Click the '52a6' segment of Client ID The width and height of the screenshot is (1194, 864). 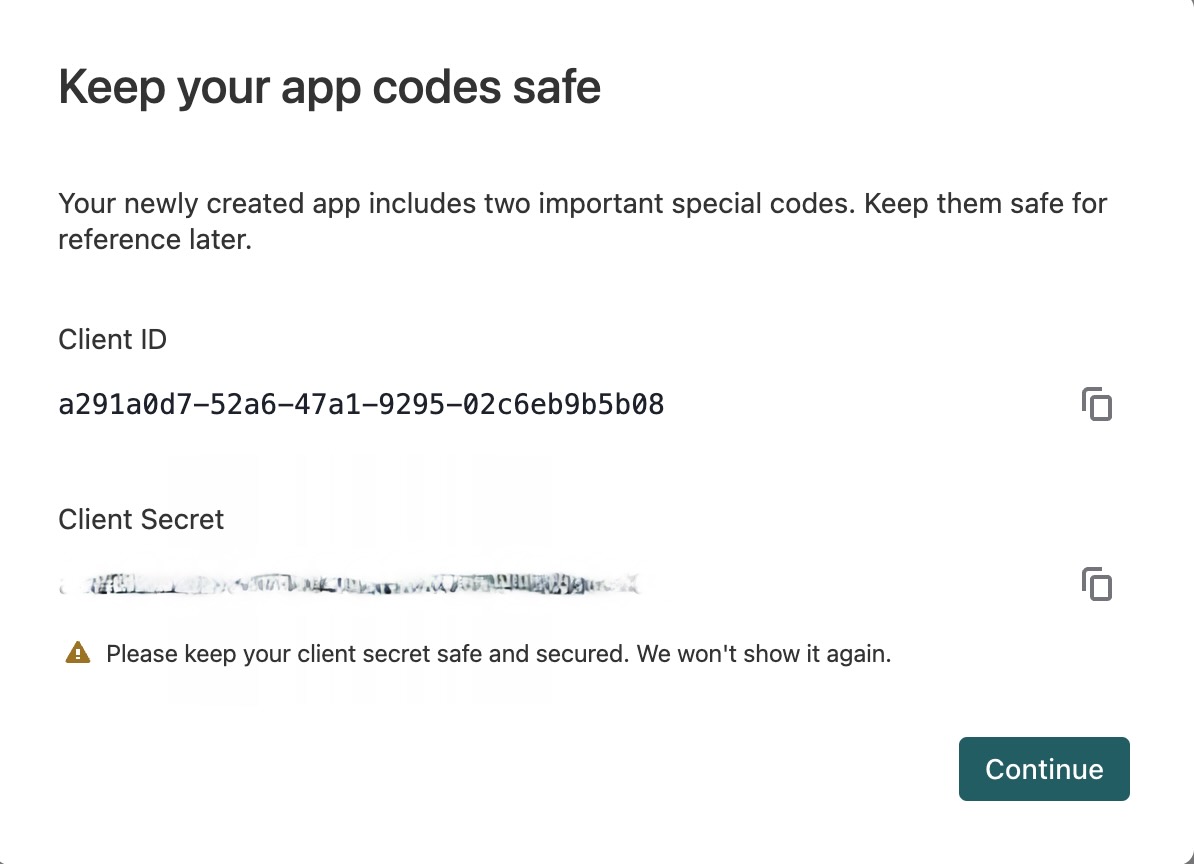244,404
